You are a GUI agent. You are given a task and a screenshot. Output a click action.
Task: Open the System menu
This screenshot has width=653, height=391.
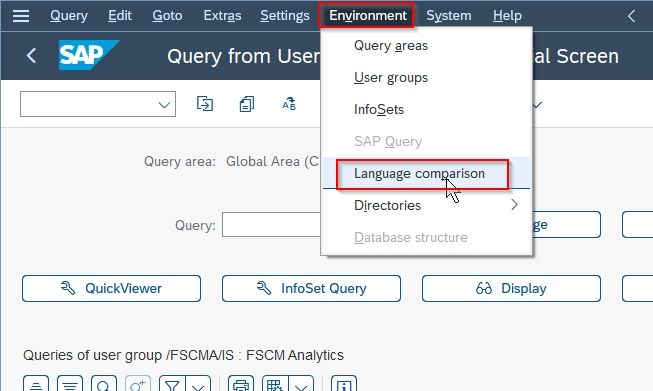(449, 16)
